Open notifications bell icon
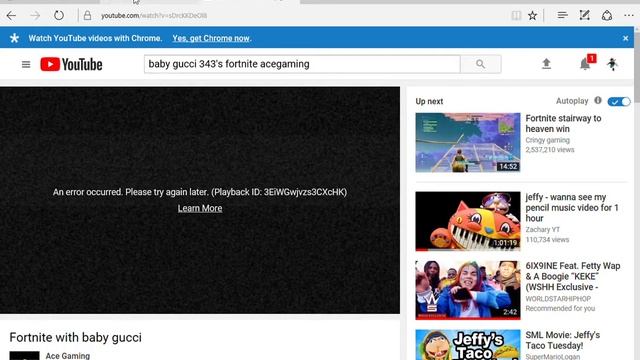The width and height of the screenshot is (640, 360). coord(585,64)
